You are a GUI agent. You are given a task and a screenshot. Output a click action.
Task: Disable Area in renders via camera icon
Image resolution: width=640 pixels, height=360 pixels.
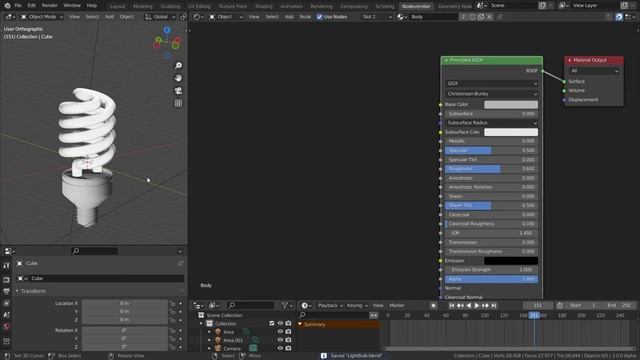[289, 332]
